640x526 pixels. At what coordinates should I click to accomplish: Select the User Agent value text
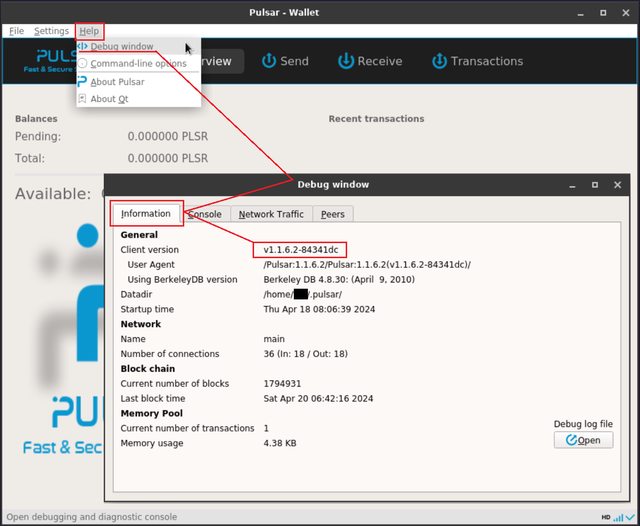367,264
